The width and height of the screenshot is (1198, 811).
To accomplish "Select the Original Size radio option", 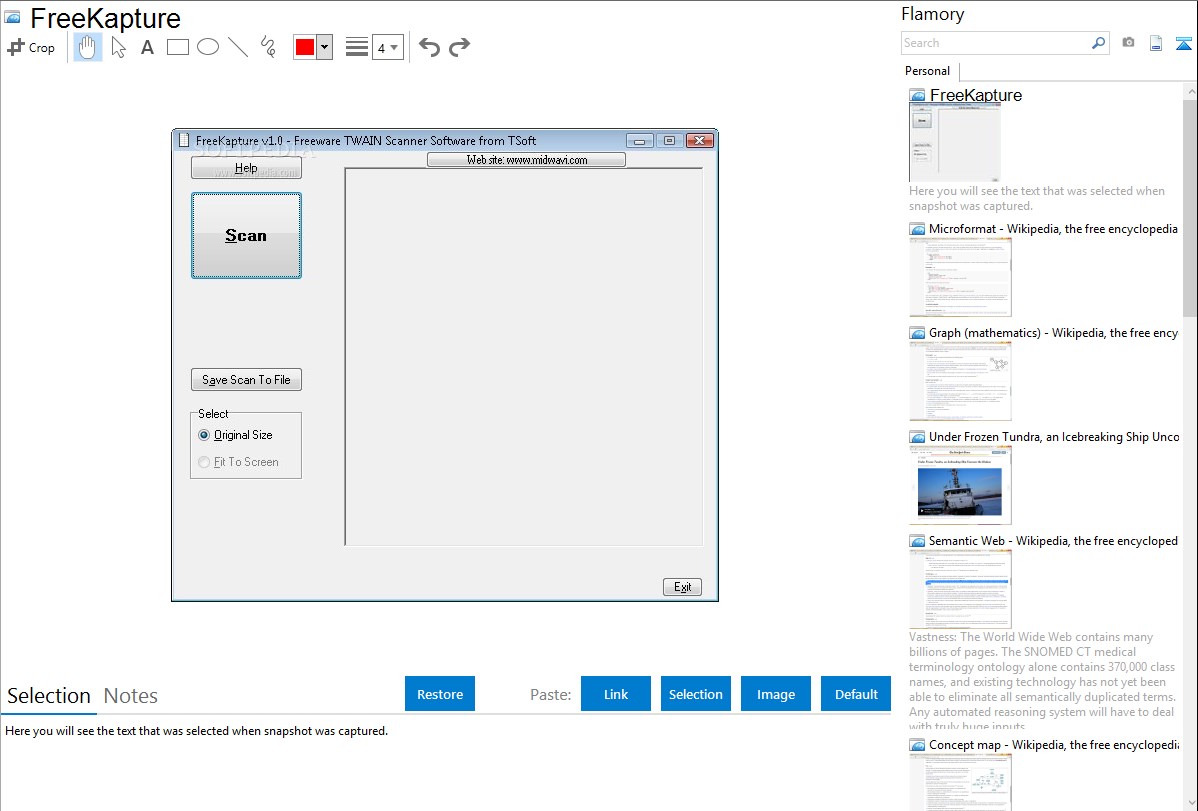I will 235,435.
